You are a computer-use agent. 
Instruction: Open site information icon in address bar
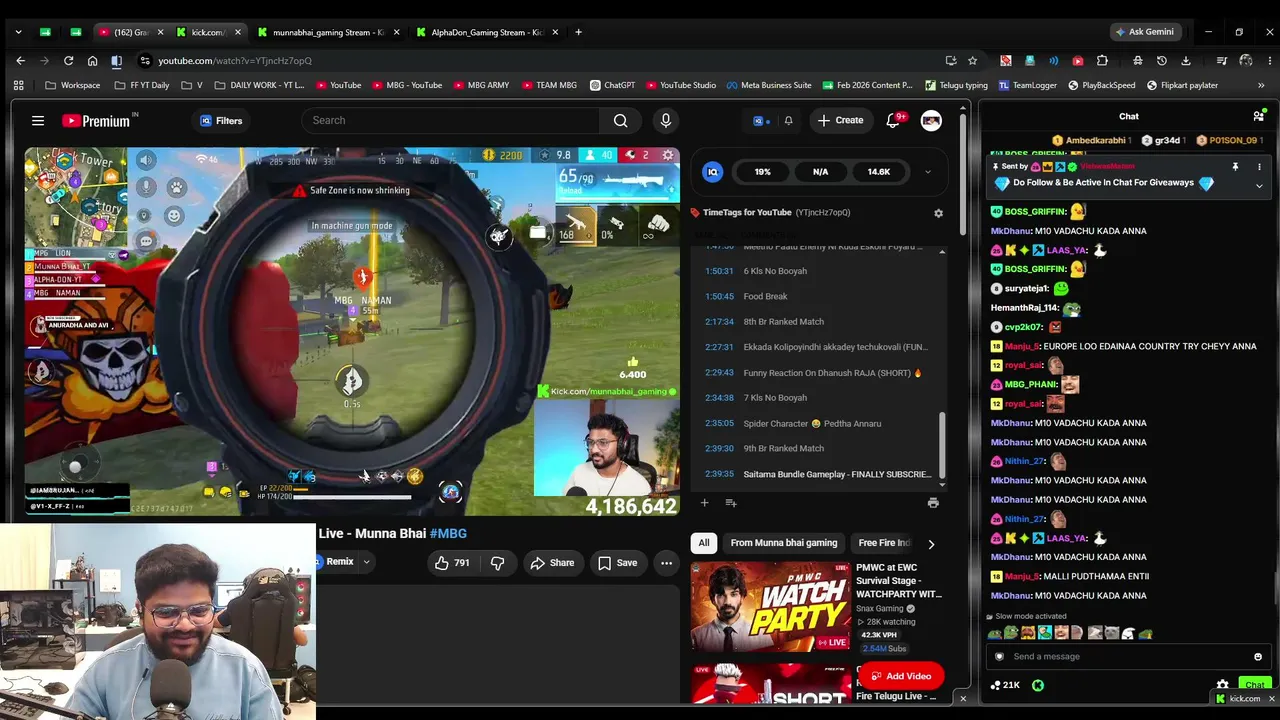[x=145, y=61]
